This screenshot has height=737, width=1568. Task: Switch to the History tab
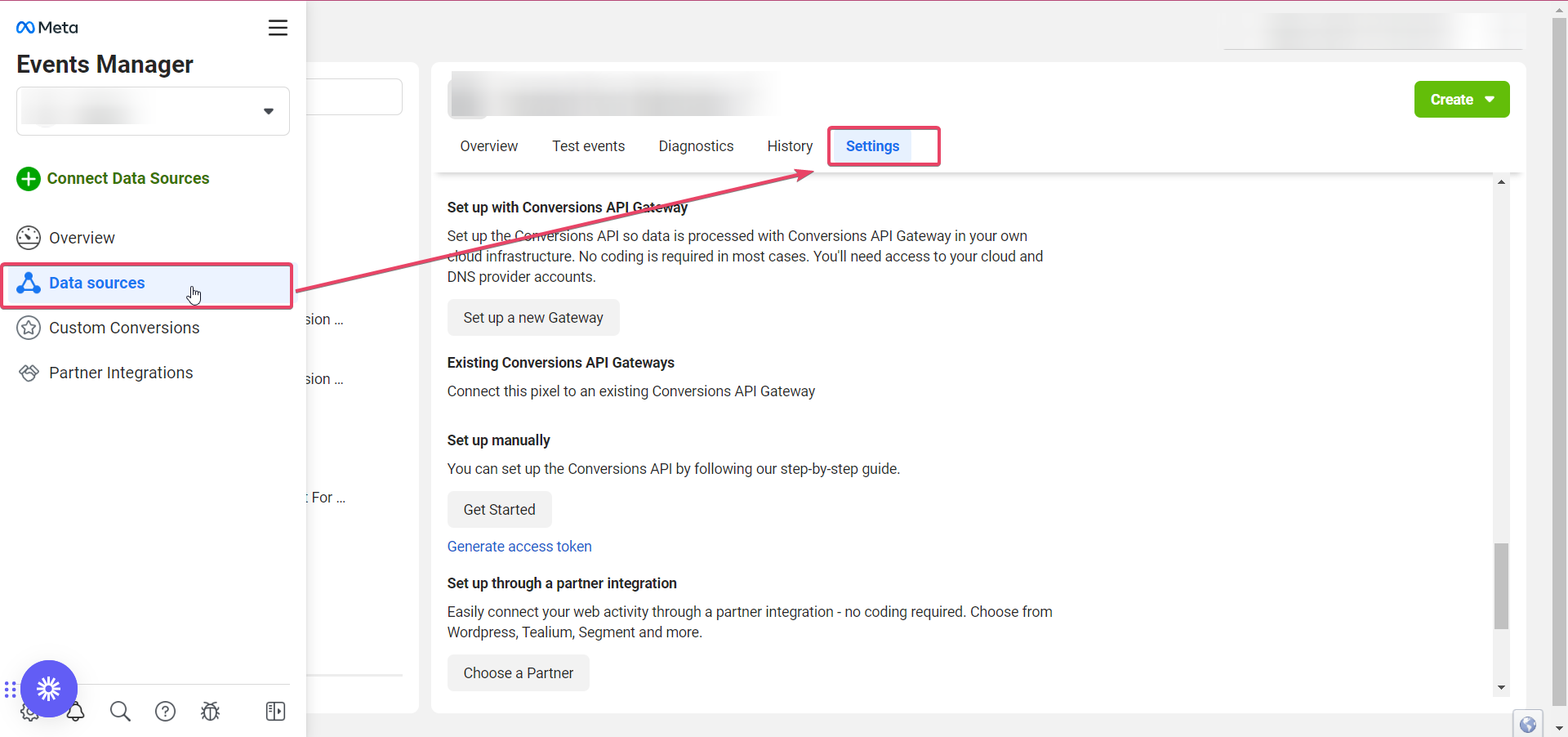point(790,146)
